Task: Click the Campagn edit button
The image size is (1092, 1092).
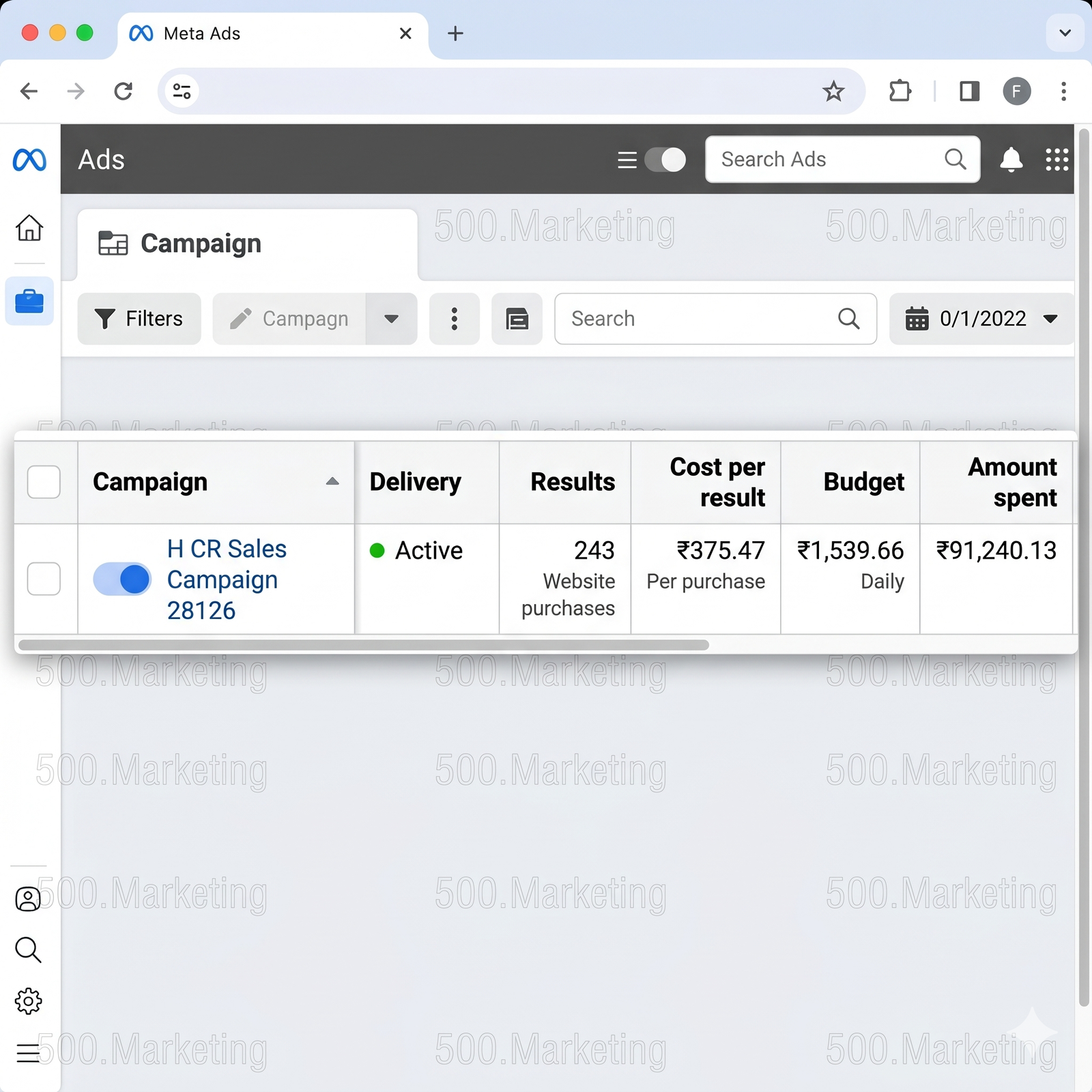Action: (289, 319)
